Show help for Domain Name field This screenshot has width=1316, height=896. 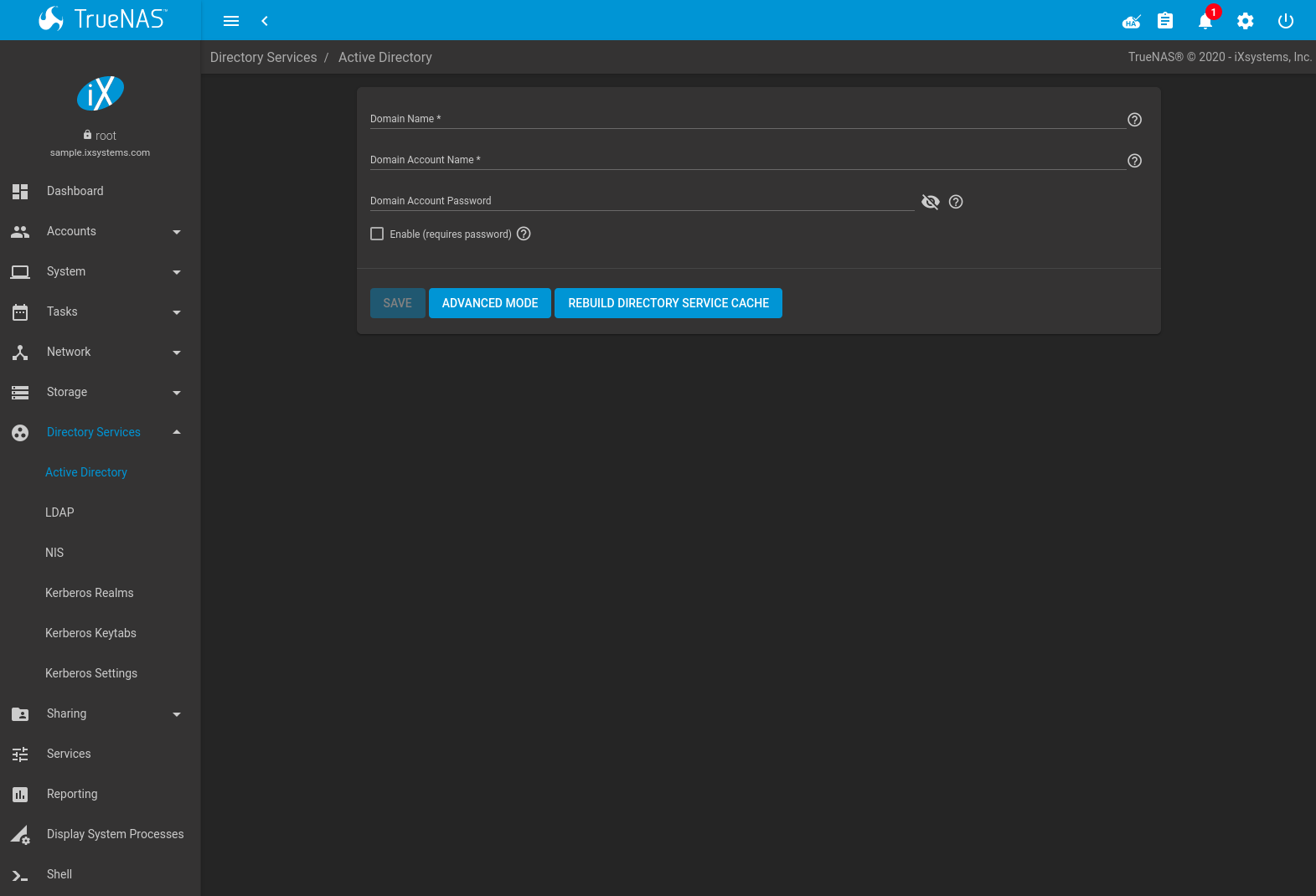1134,120
